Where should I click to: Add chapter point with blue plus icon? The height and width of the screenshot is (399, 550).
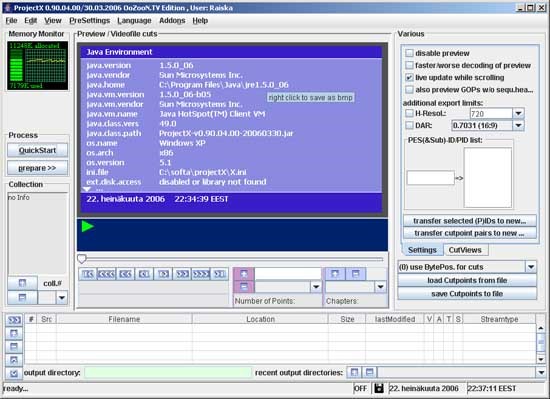pyautogui.click(x=335, y=273)
